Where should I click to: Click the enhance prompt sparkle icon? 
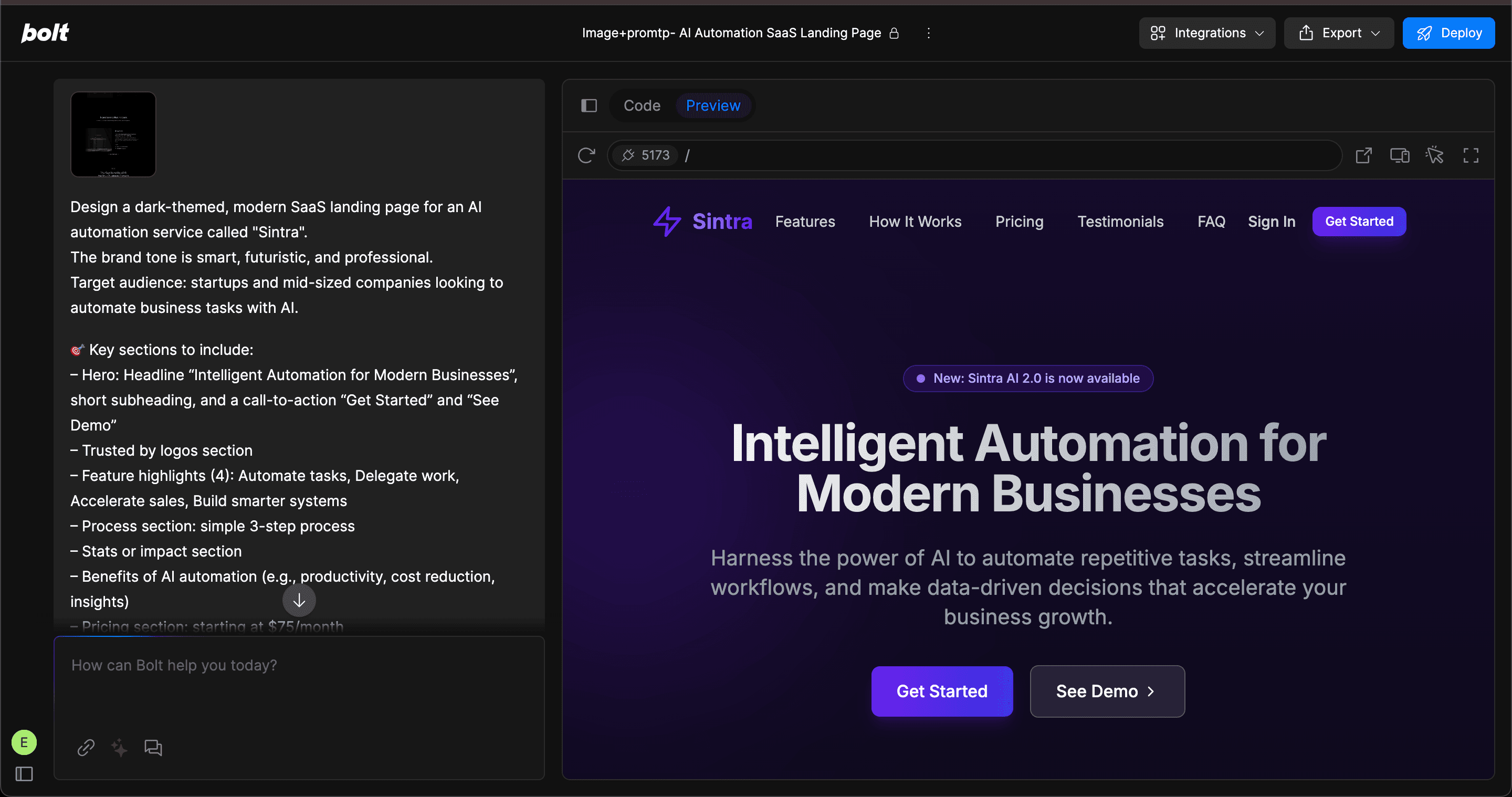coord(119,747)
